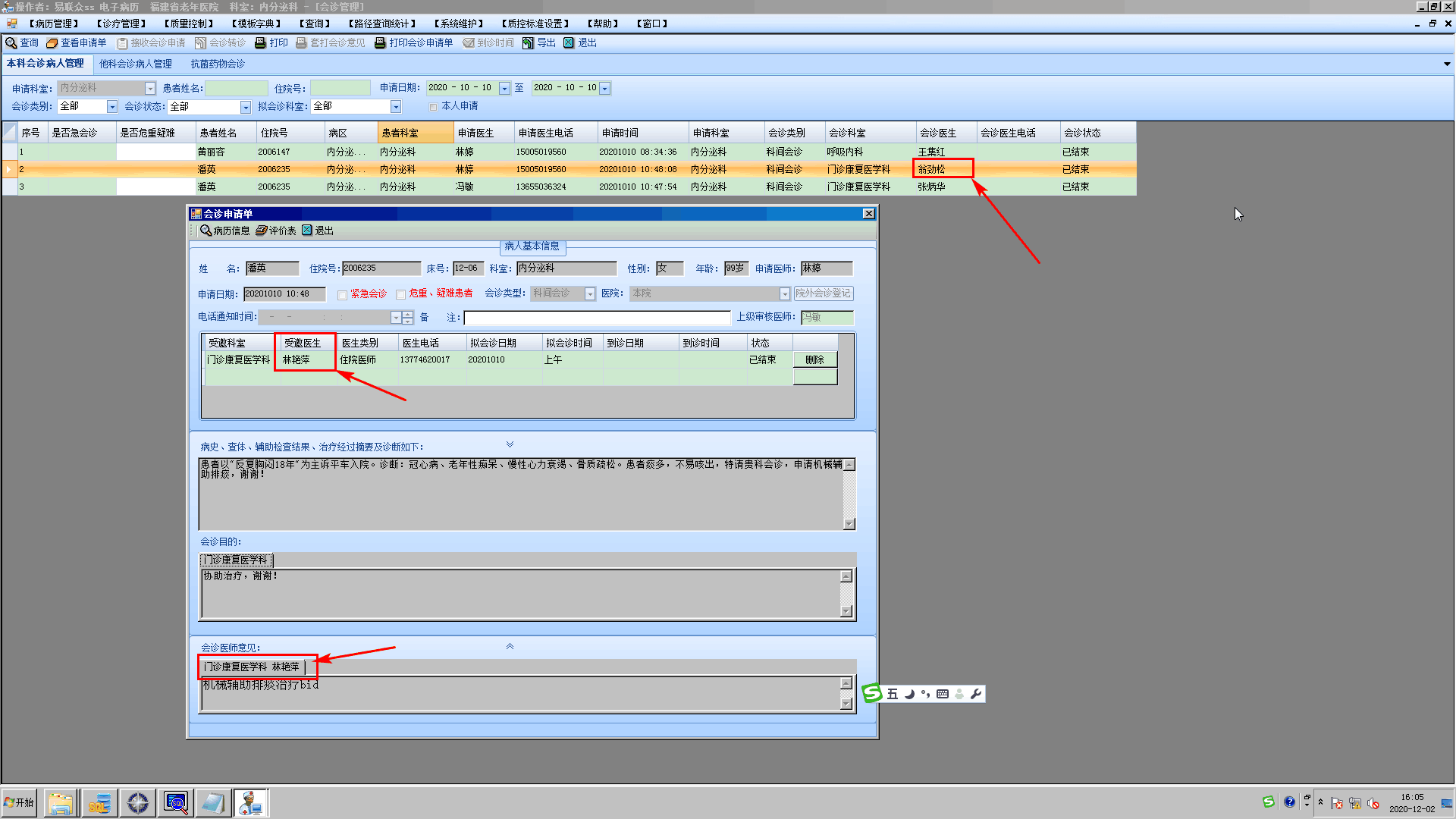Viewport: 1456px width, 819px height.
Task: Click the 退出 icon in main toolbar
Action: 569,43
